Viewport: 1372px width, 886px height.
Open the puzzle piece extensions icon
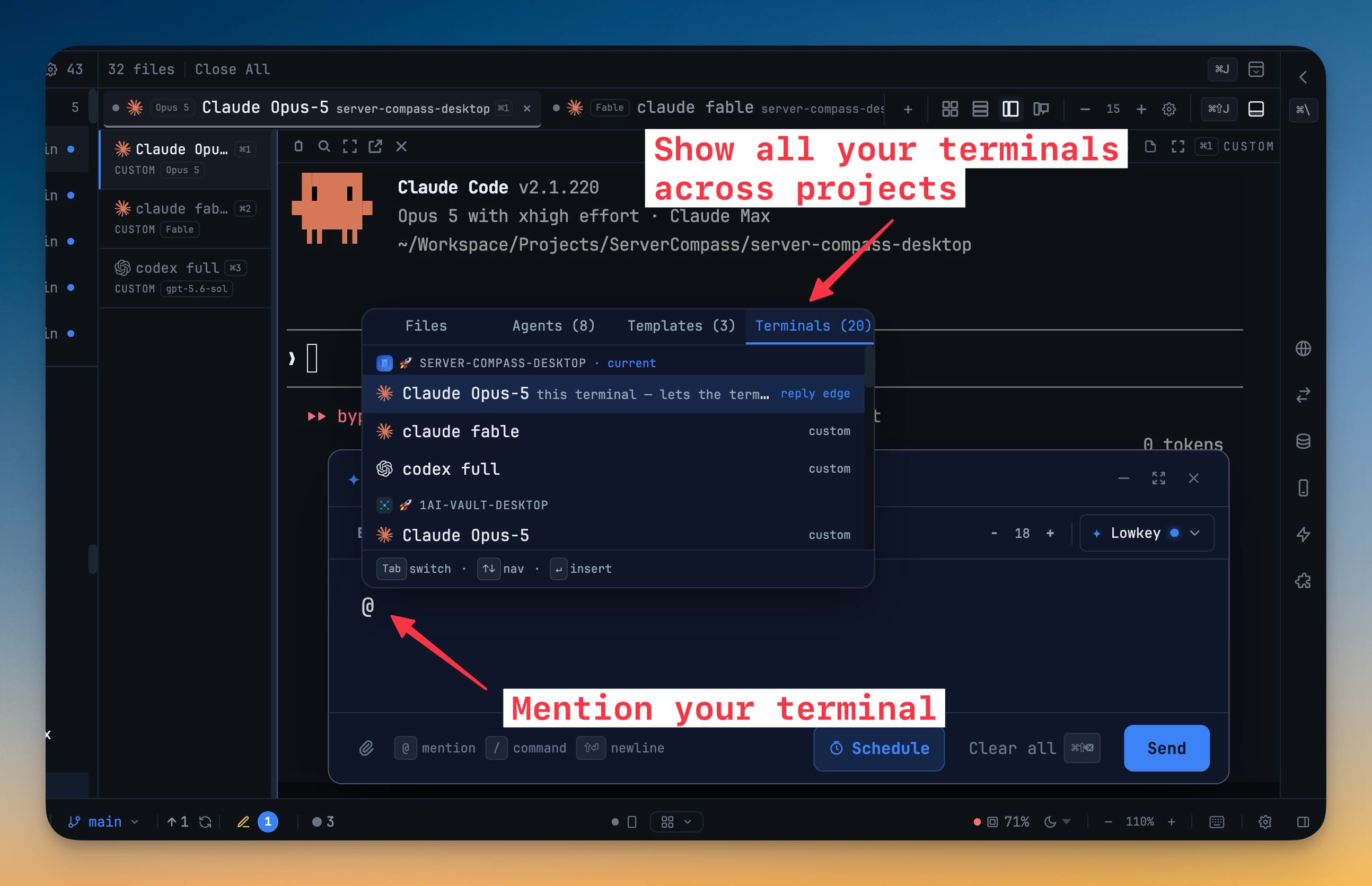[1303, 581]
